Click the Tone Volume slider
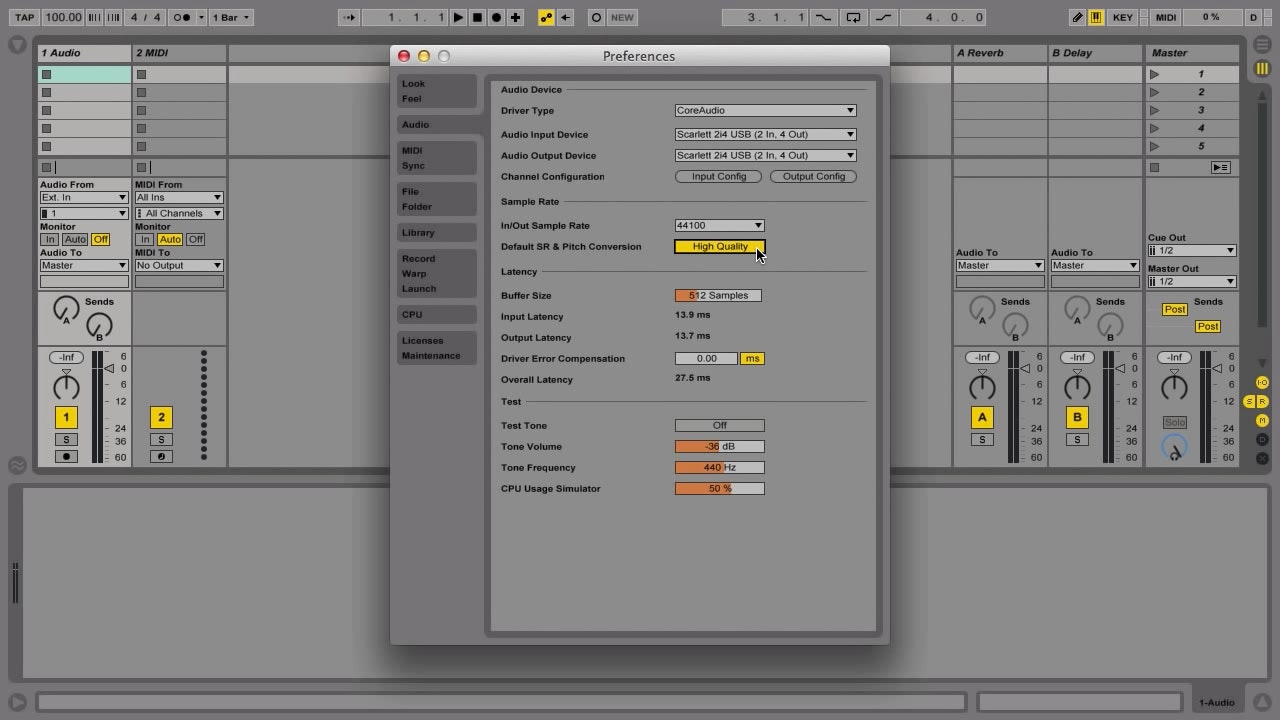 point(719,446)
